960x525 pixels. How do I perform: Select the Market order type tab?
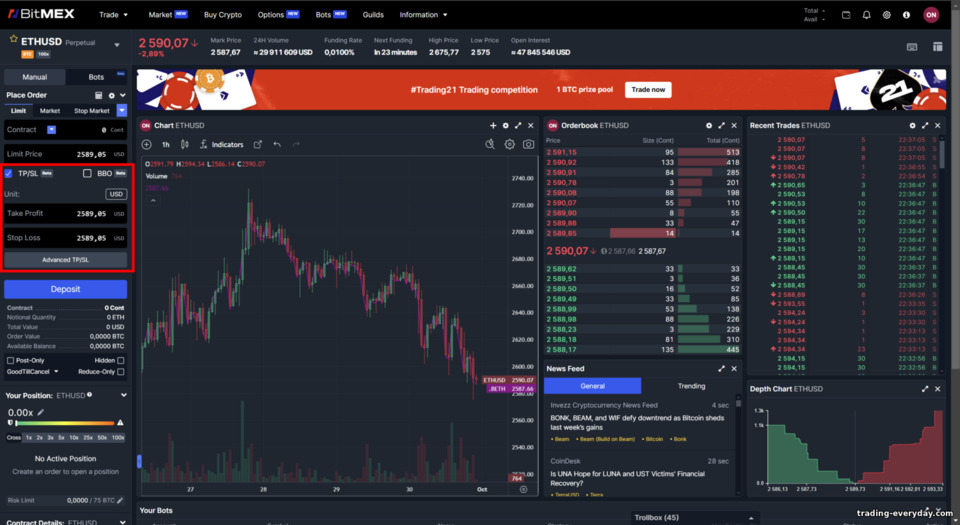coord(50,111)
